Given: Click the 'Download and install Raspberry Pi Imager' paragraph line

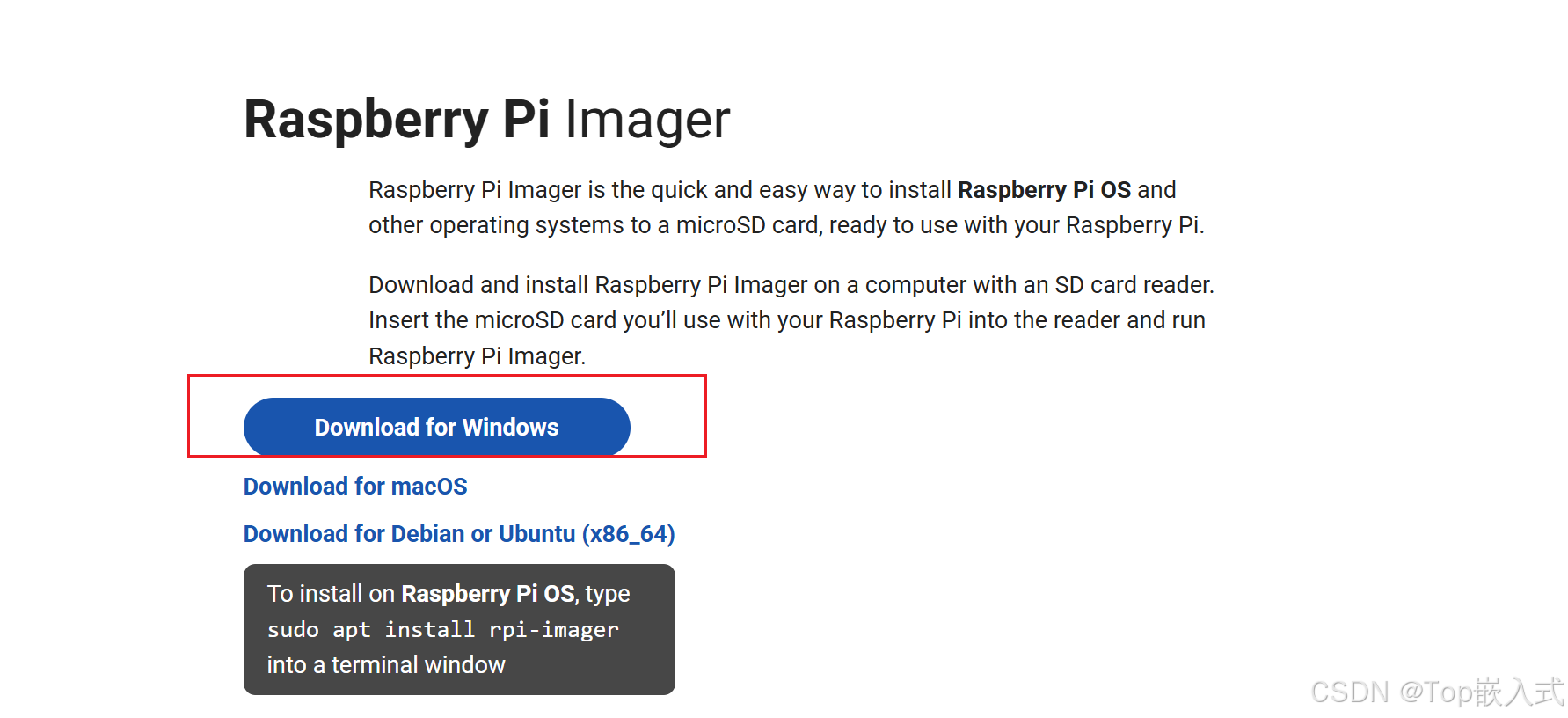Looking at the screenshot, I should click(791, 285).
